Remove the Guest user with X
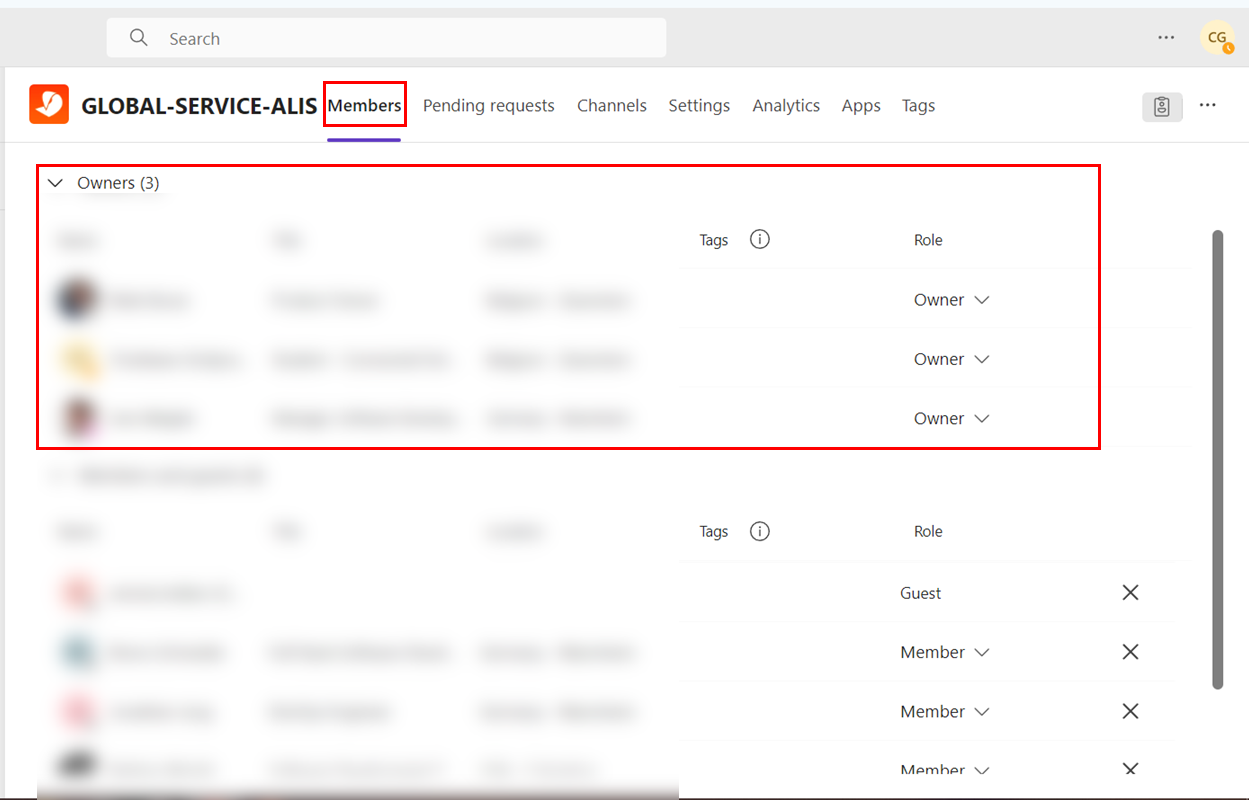 (1130, 593)
